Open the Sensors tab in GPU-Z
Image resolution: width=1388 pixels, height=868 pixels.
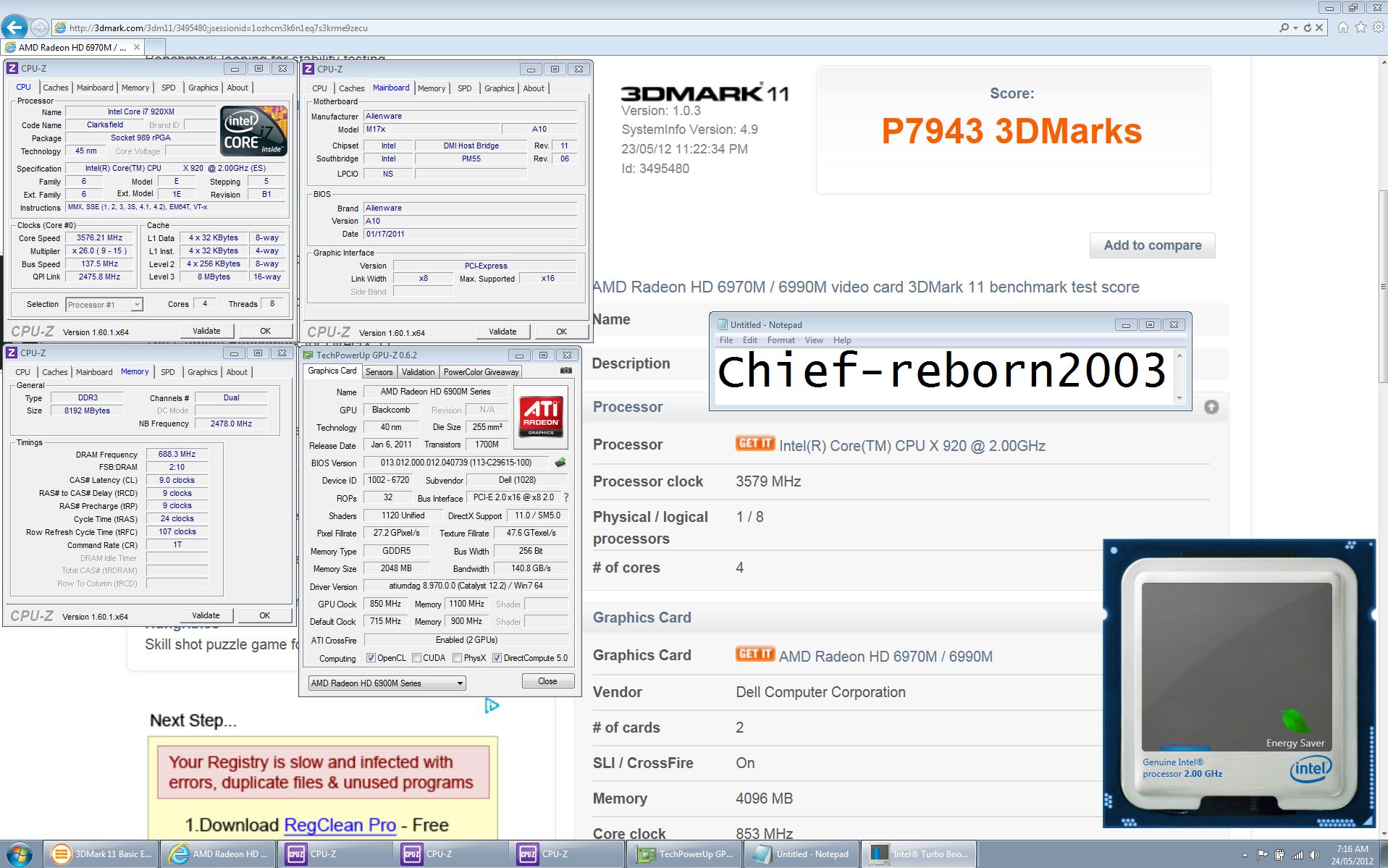click(379, 372)
